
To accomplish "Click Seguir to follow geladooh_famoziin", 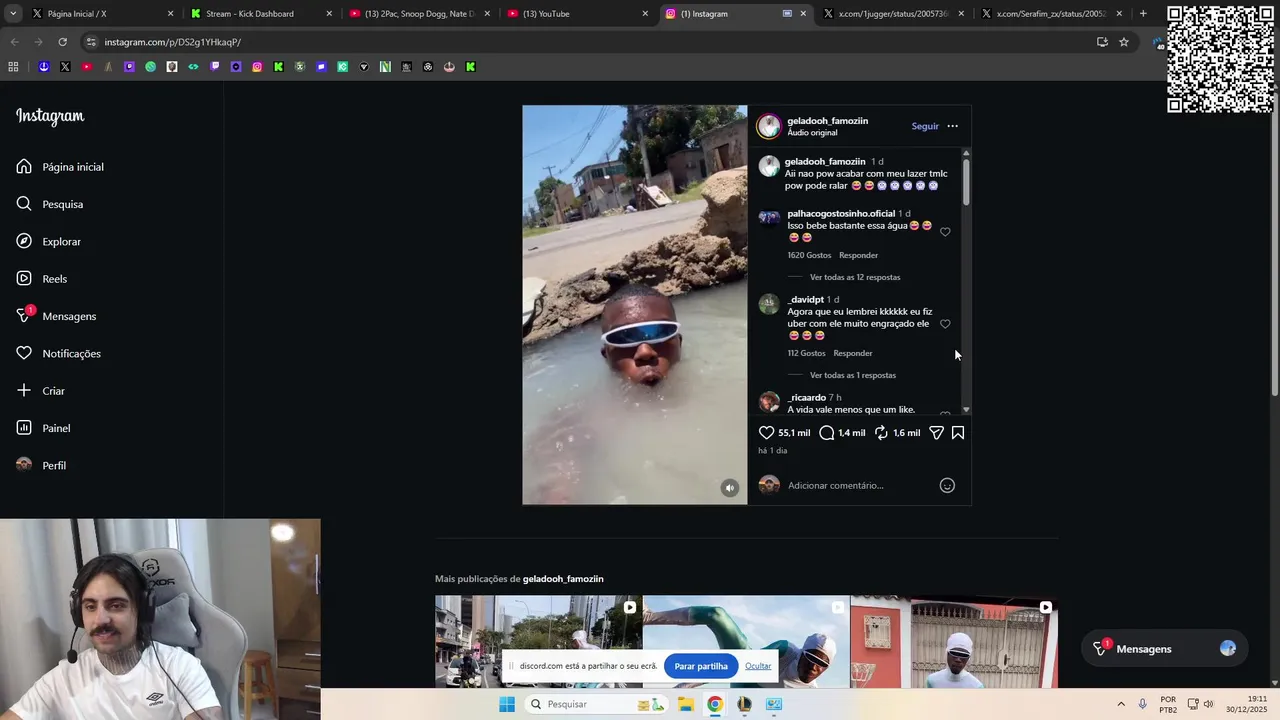I will click(925, 126).
